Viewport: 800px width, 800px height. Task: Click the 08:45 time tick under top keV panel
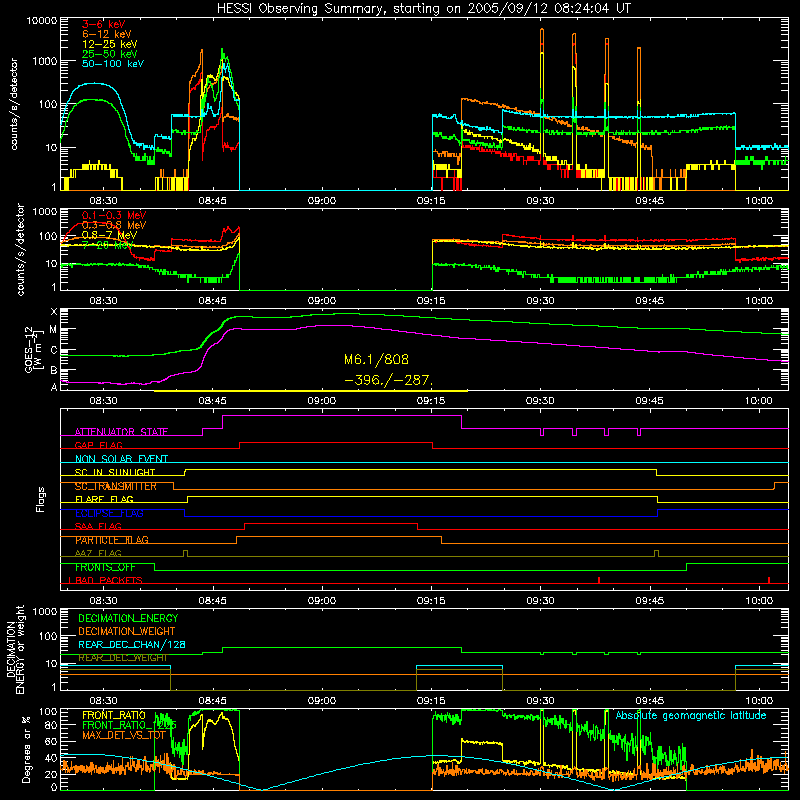(x=213, y=201)
